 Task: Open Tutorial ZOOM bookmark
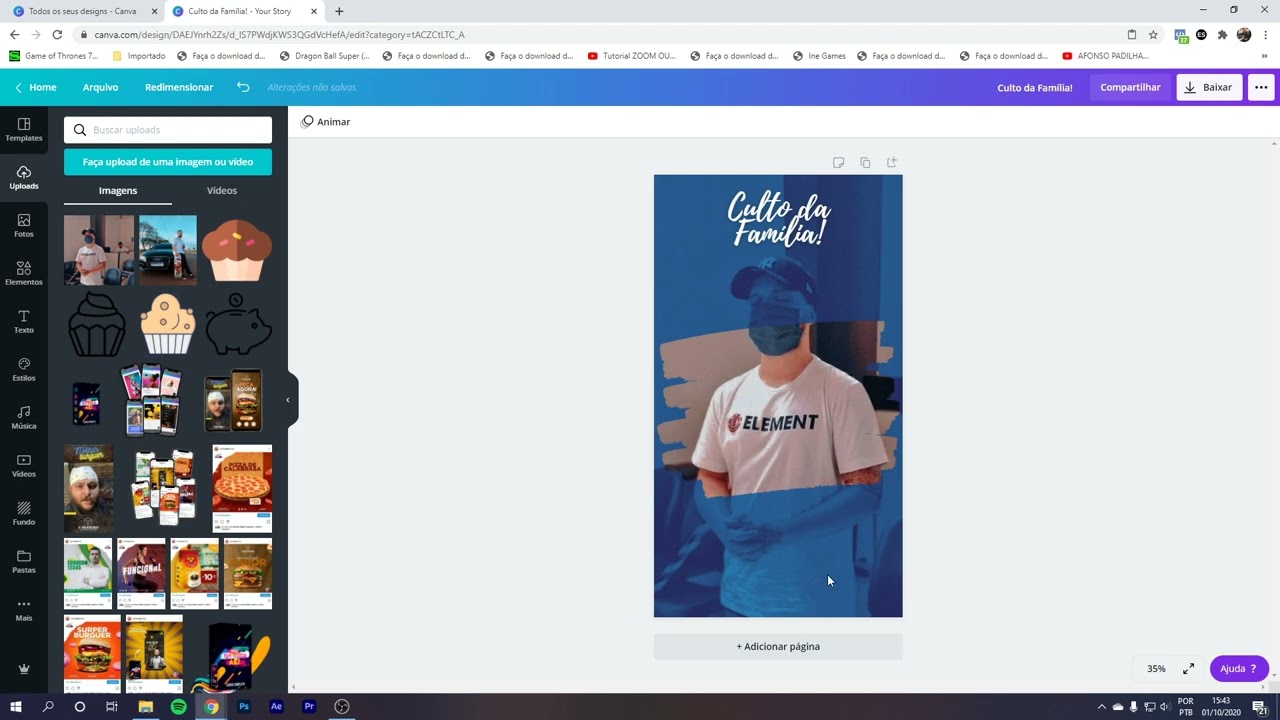[632, 56]
